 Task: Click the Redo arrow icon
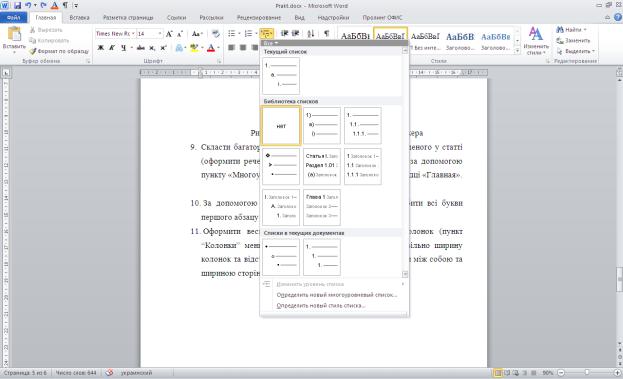pyautogui.click(x=43, y=6)
